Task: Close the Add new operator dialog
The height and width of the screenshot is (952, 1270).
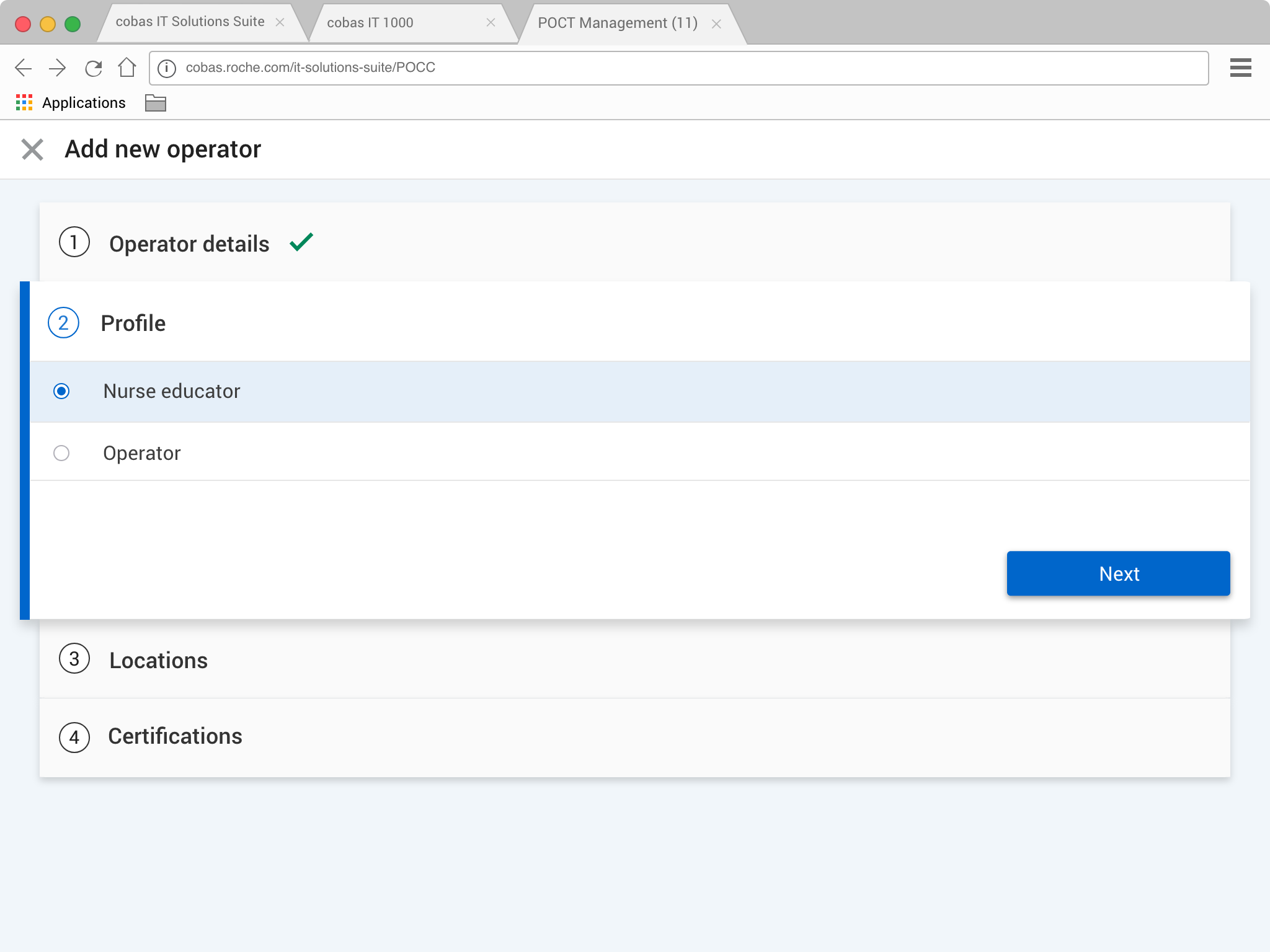Action: point(32,149)
